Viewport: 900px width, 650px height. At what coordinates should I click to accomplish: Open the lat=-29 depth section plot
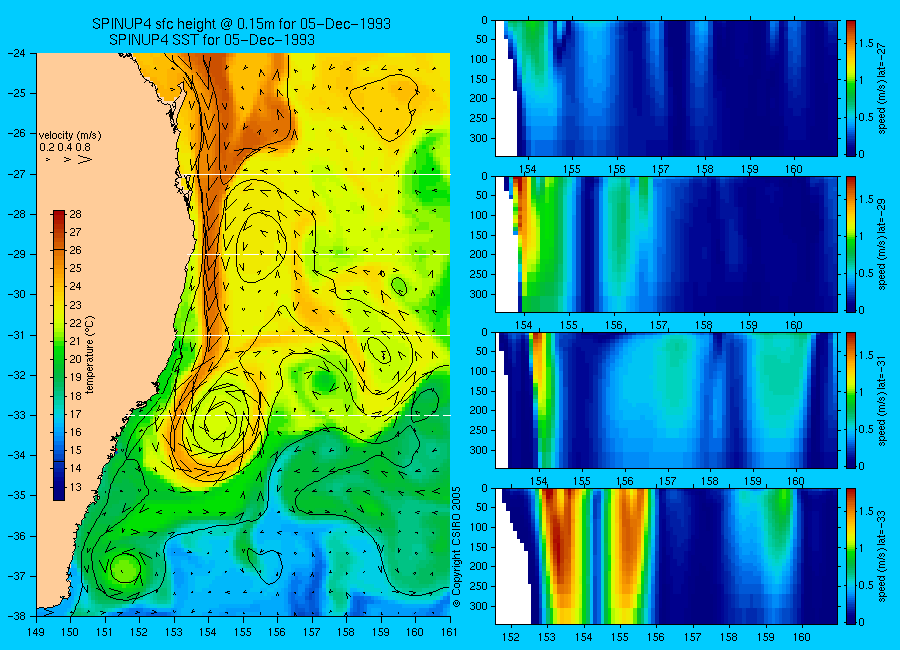666,244
